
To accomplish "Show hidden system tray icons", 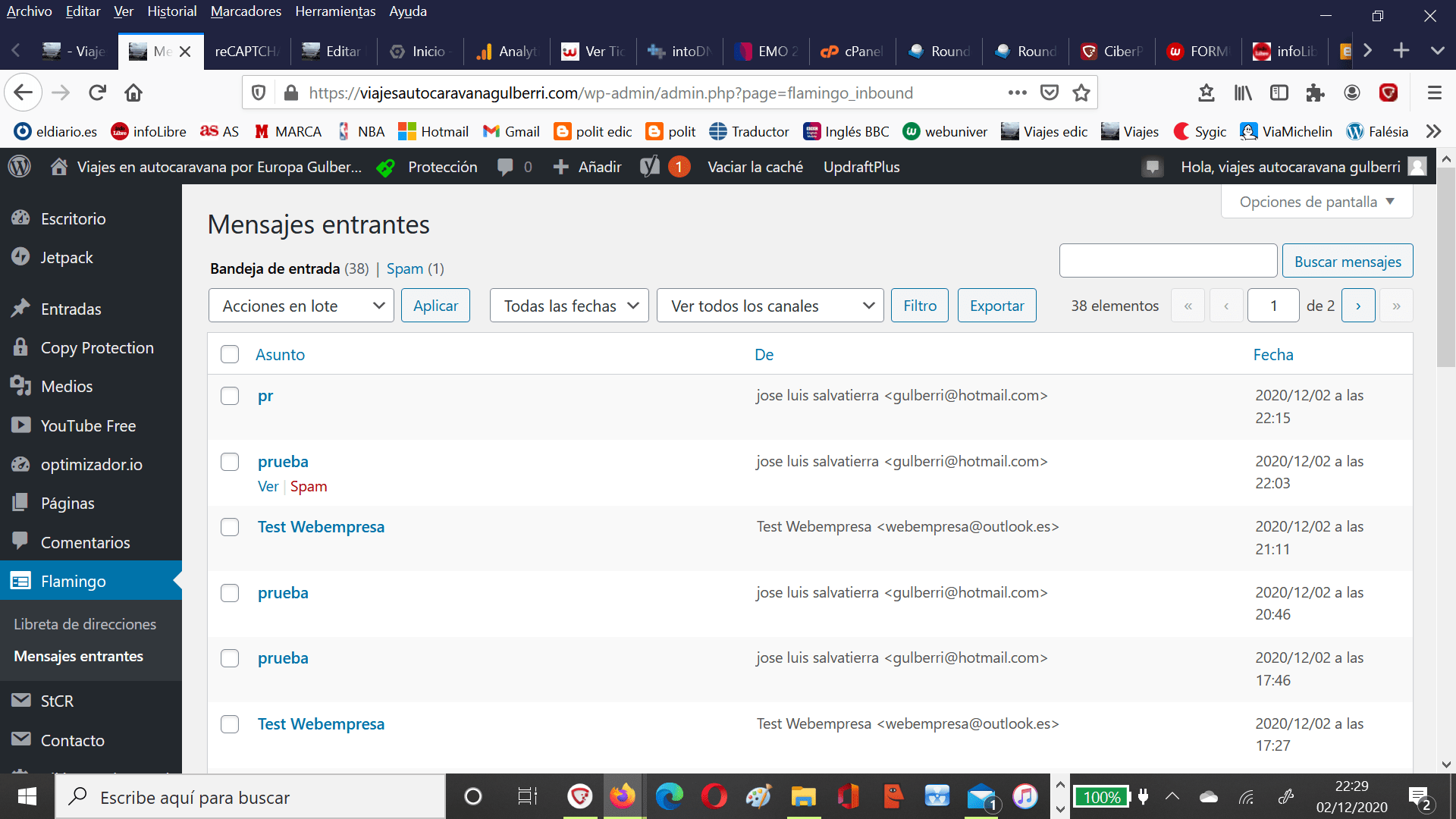I will coord(1172,796).
